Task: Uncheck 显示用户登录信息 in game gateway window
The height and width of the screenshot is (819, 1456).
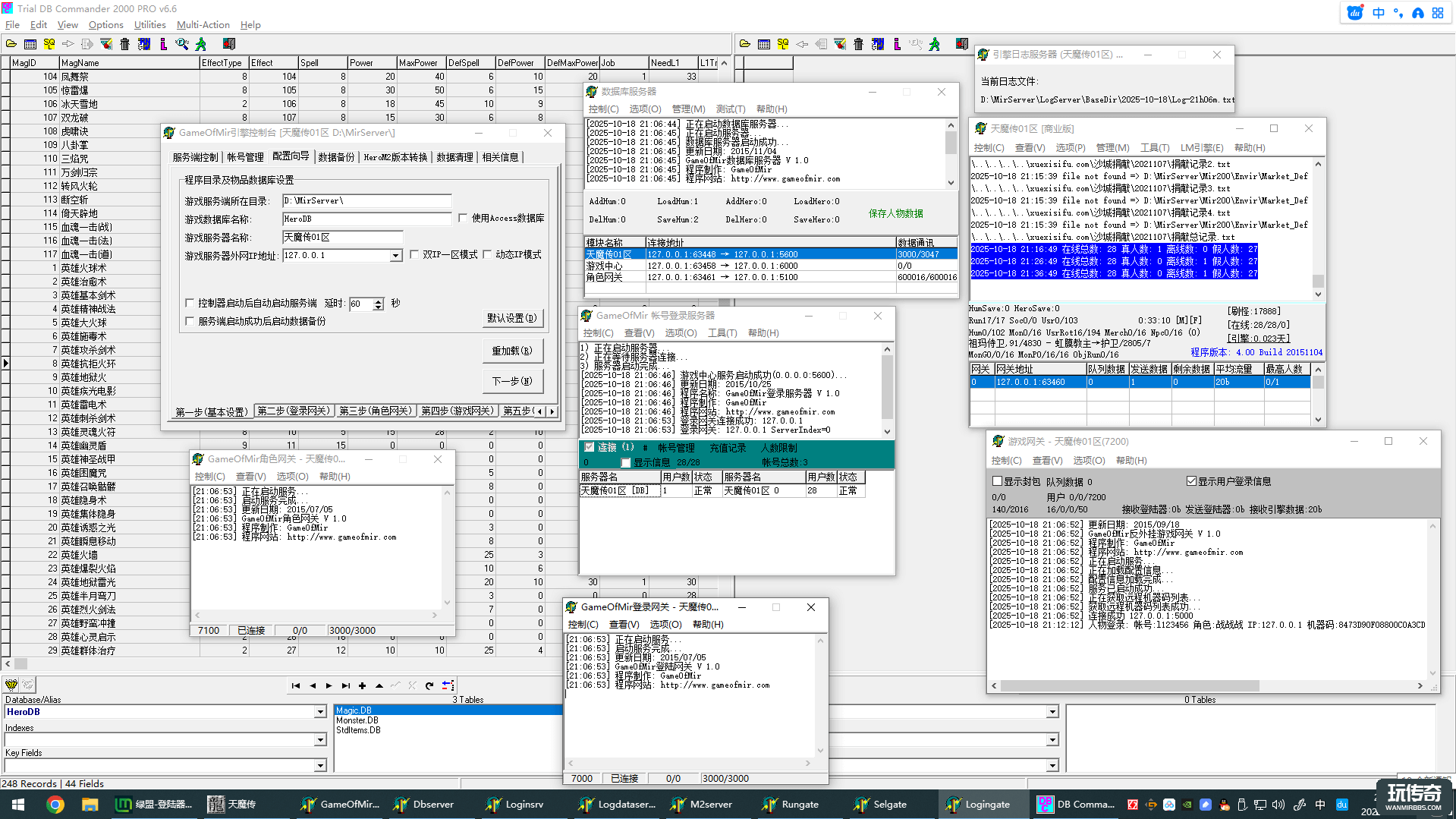Action: pos(1191,481)
